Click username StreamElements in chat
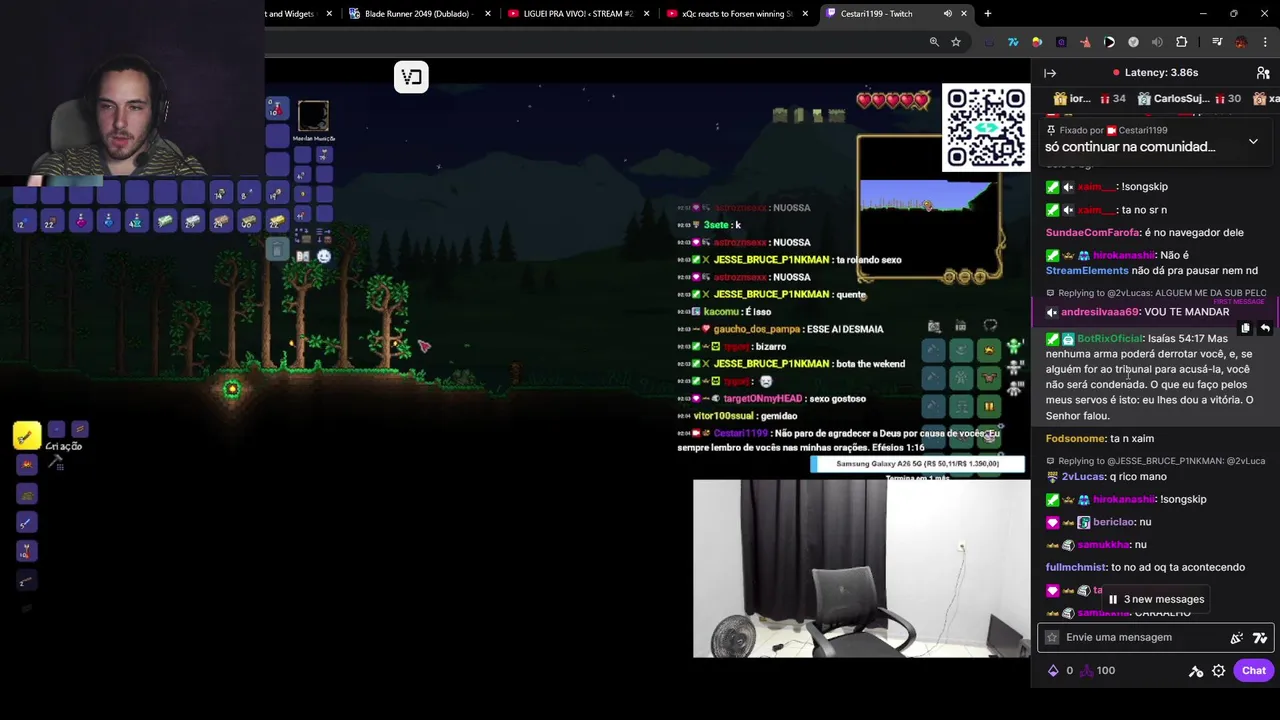 pyautogui.click(x=1087, y=270)
